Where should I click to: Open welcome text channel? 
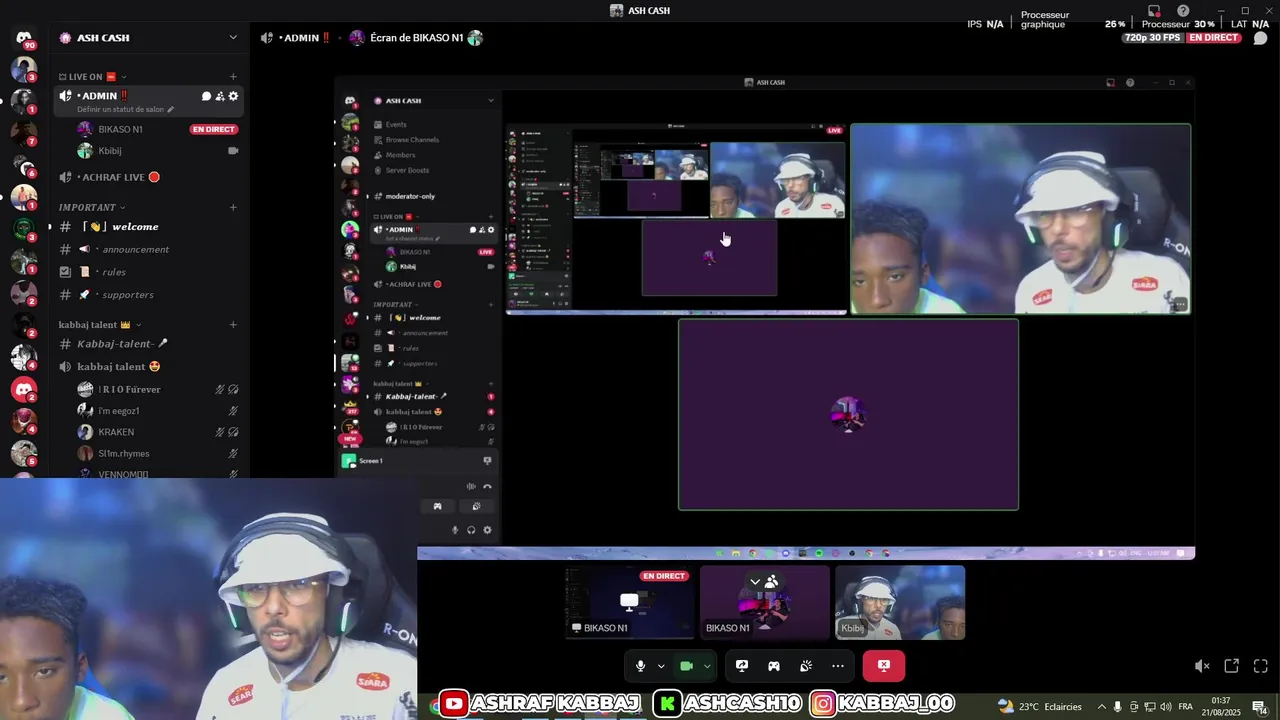coord(148,227)
